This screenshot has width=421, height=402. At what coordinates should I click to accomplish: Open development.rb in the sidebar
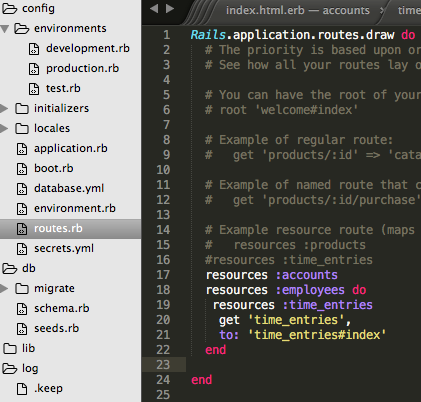coord(88,49)
